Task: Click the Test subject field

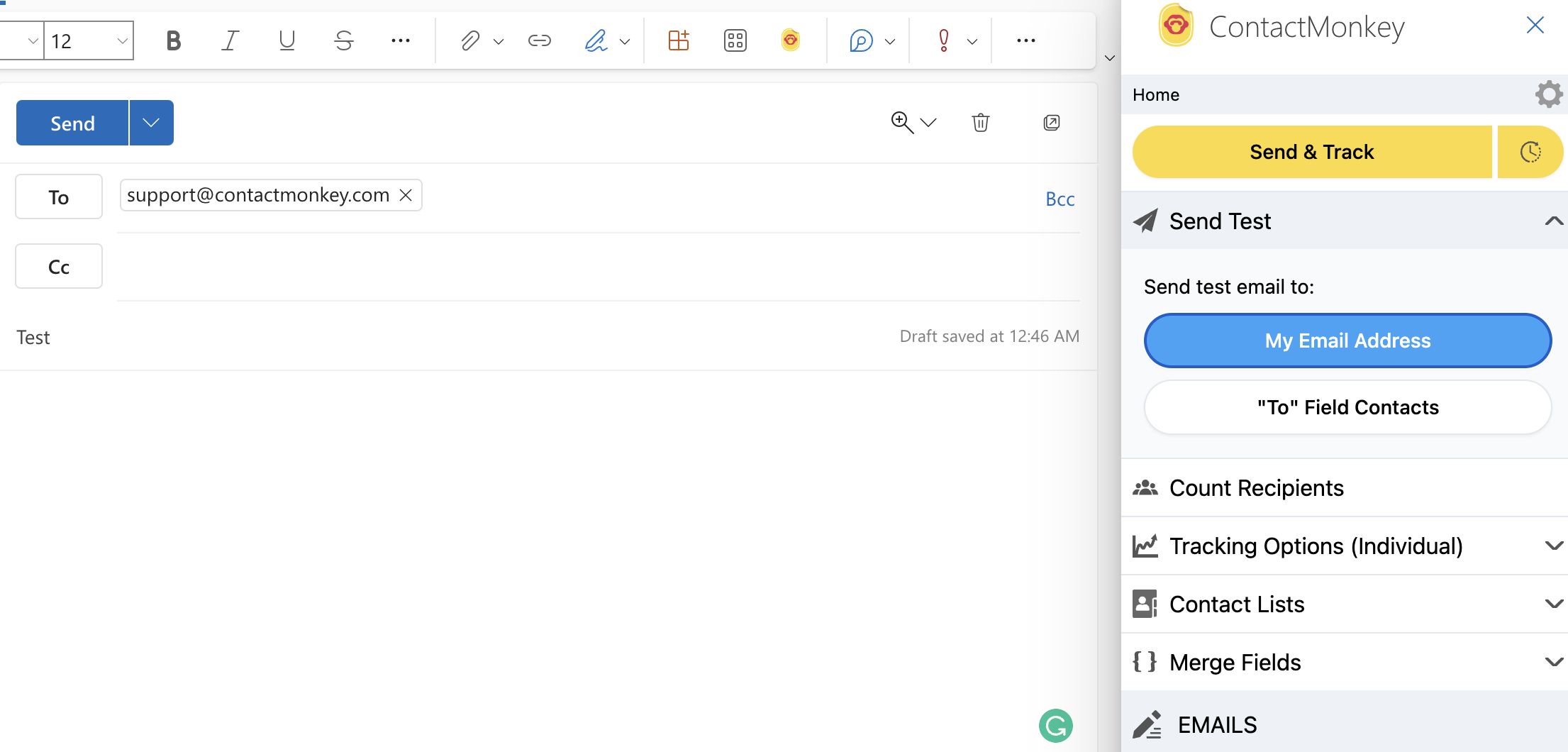Action: [x=454, y=337]
